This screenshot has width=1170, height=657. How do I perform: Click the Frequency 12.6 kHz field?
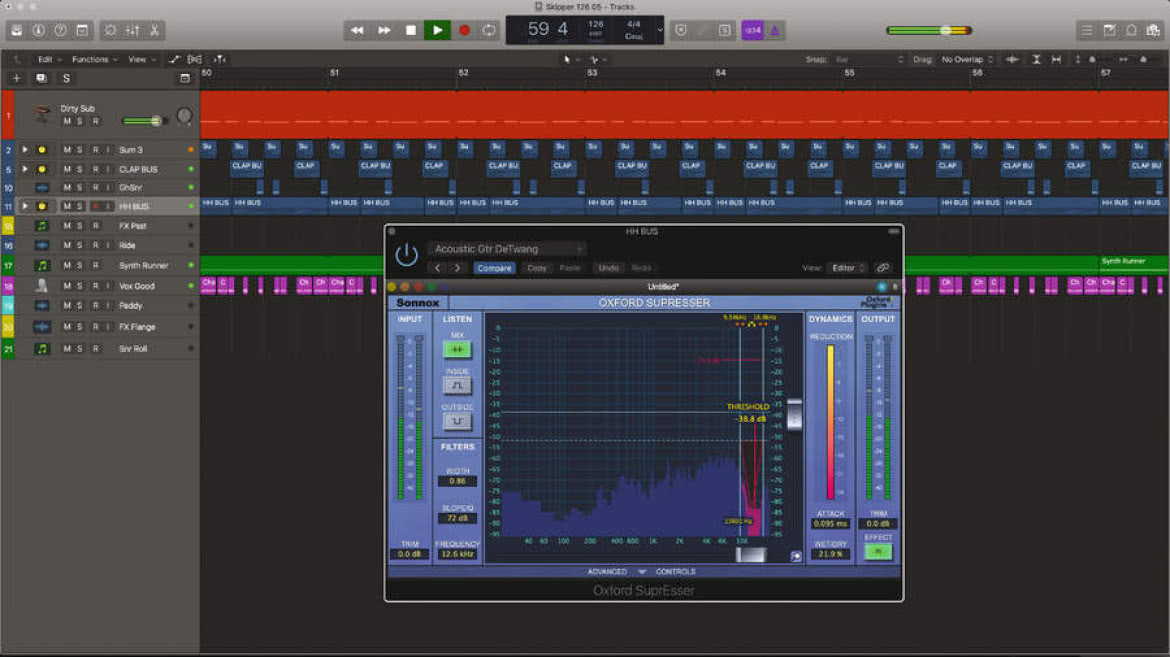point(457,554)
